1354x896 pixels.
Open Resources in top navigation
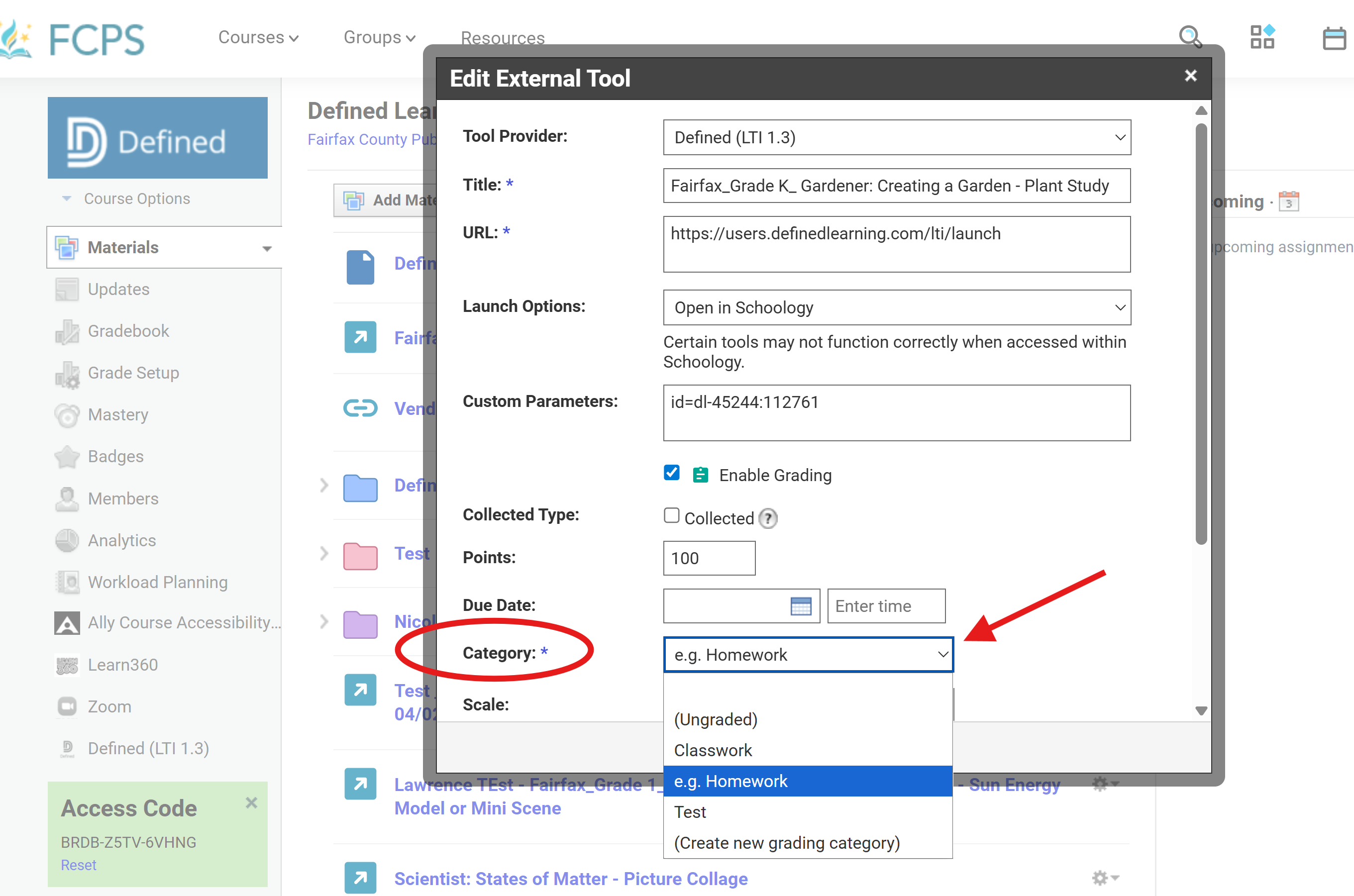point(503,38)
